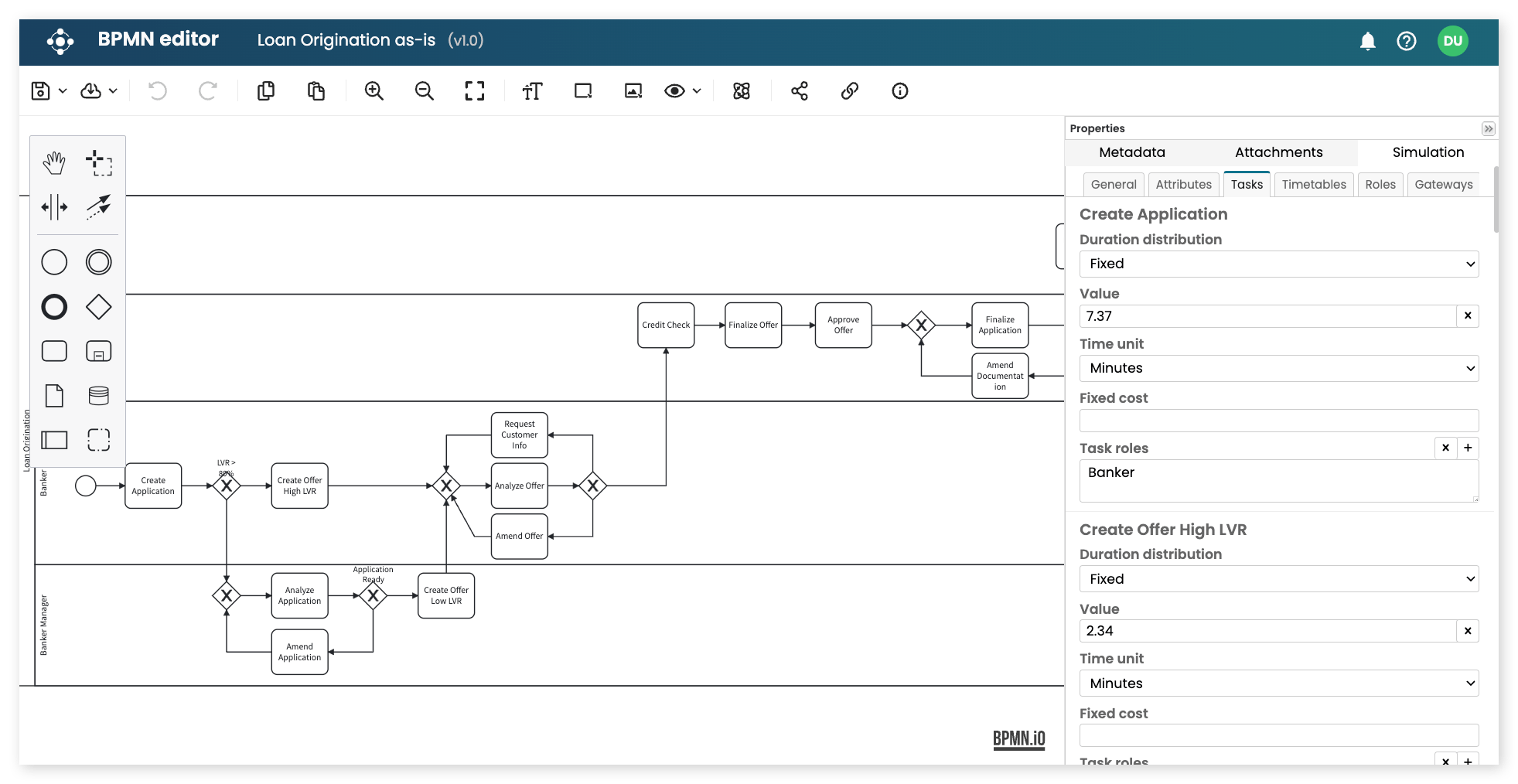Click the redo icon
This screenshot has width=1518, height=784.
[208, 91]
